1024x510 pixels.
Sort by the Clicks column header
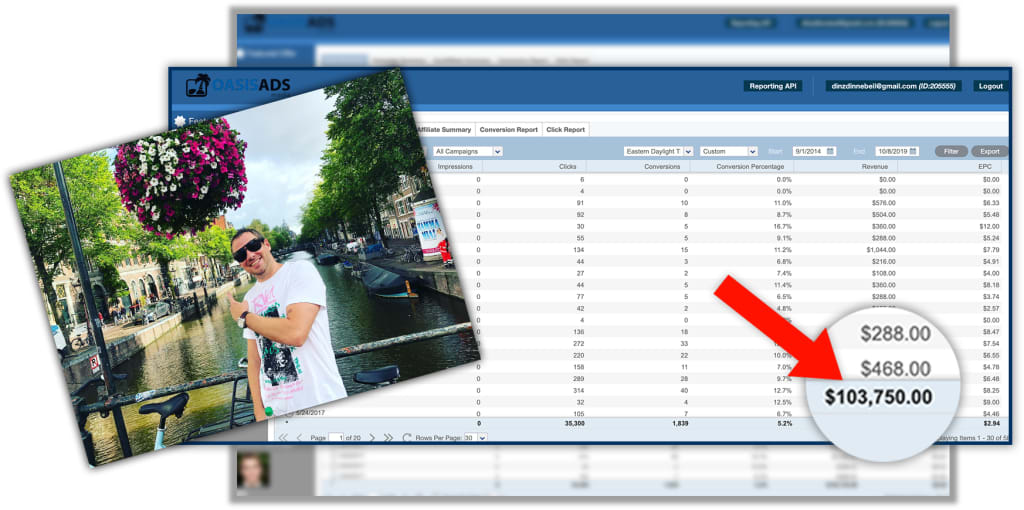pyautogui.click(x=568, y=167)
